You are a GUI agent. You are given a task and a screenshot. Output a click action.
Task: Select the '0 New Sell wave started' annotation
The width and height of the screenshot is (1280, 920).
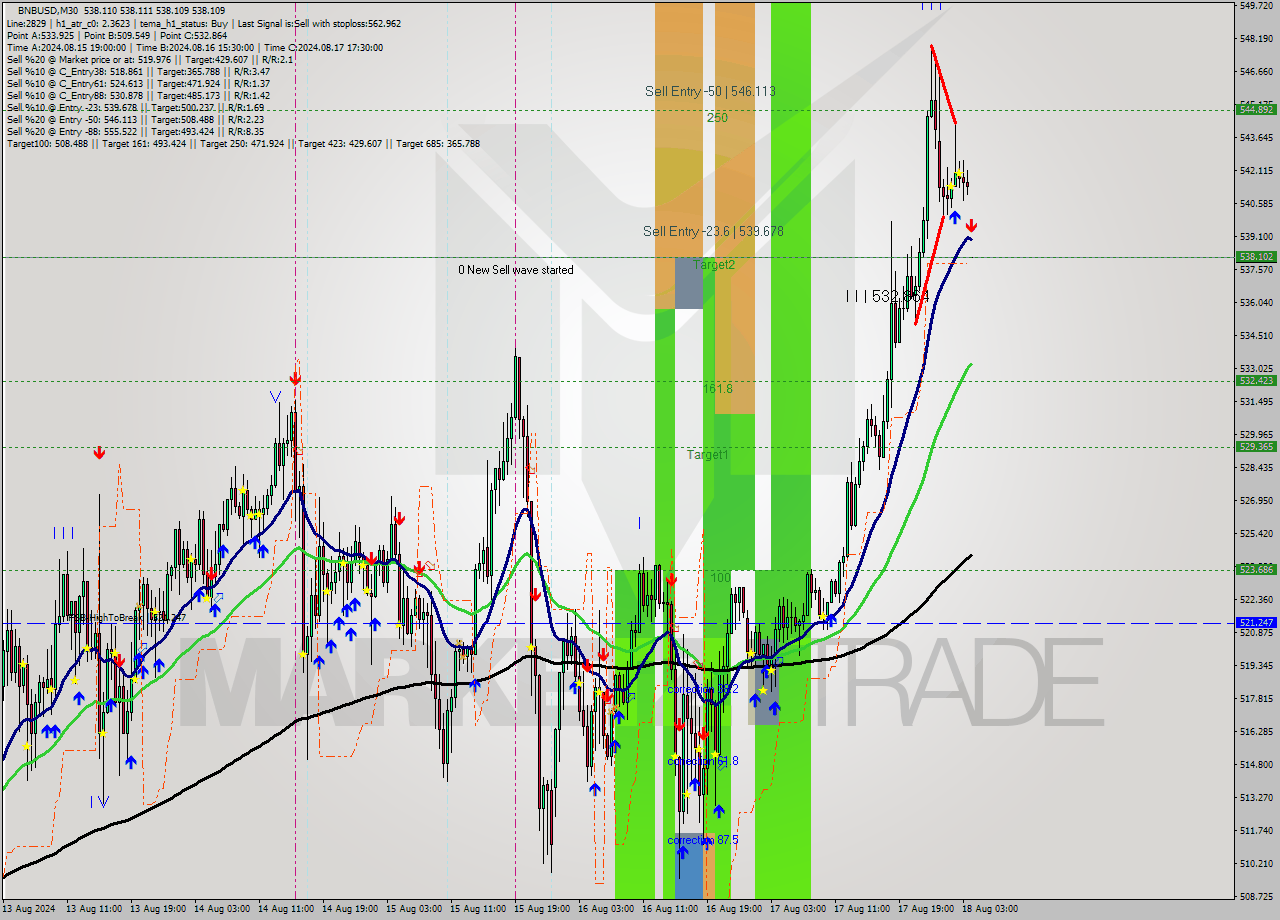(516, 270)
